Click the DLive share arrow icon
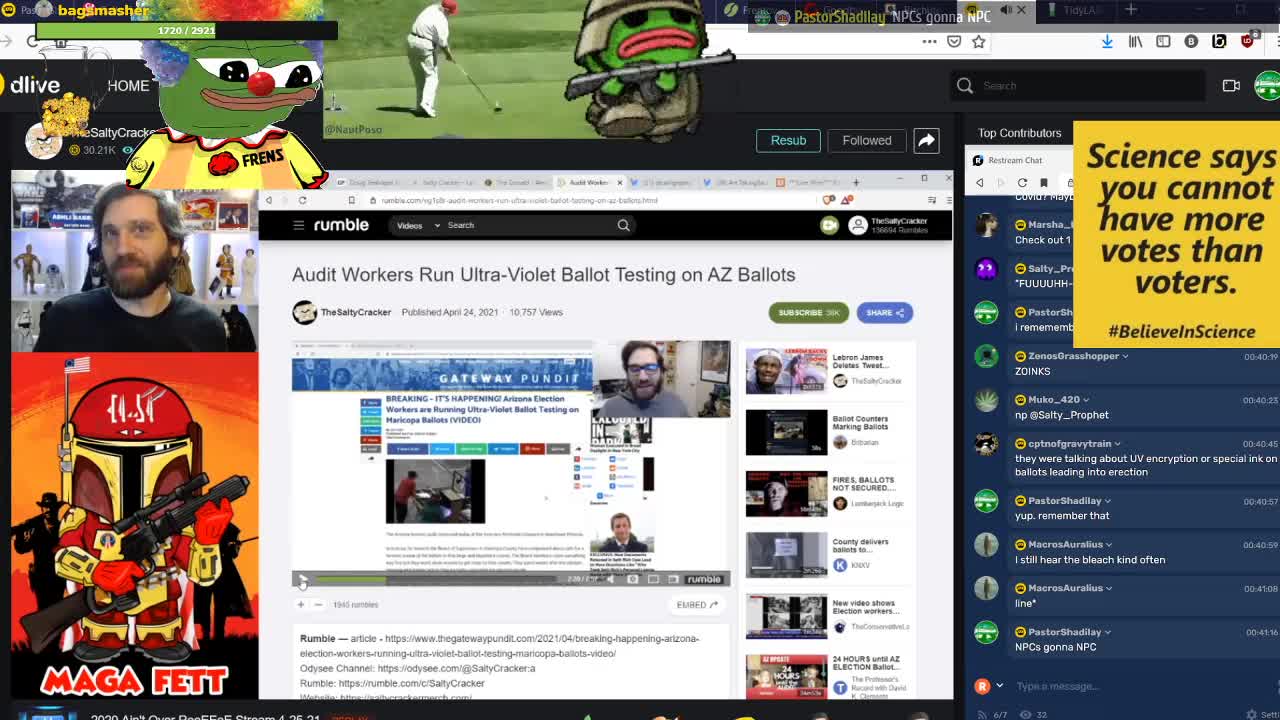 (926, 140)
